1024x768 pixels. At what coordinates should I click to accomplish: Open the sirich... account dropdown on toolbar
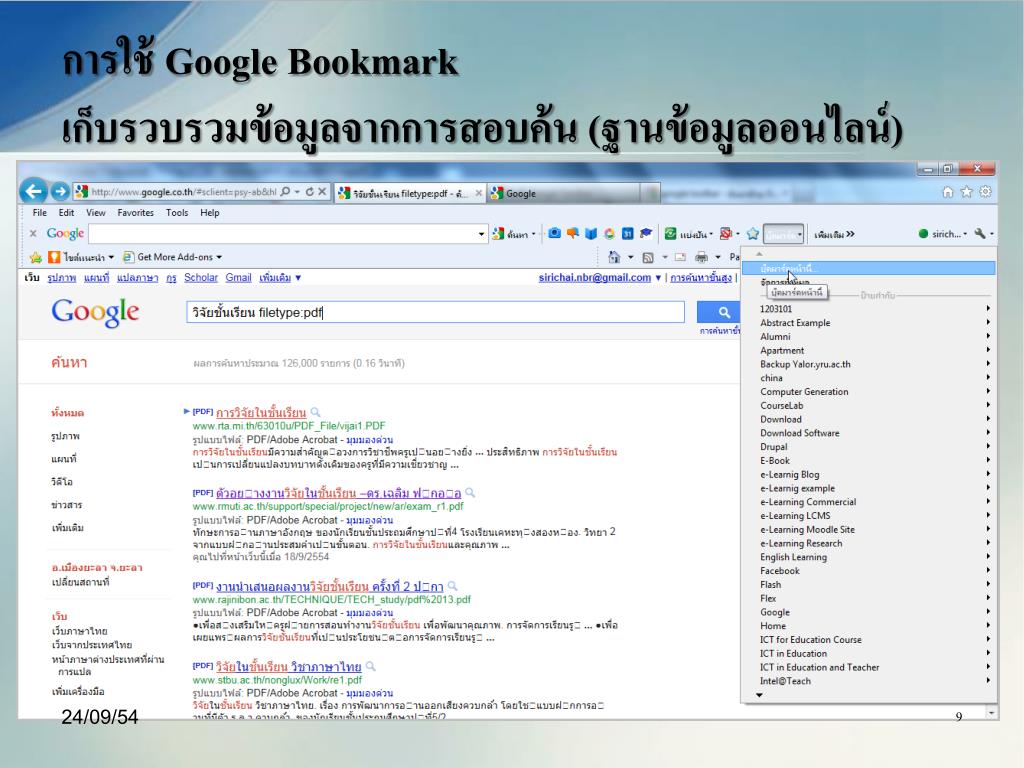tap(943, 234)
